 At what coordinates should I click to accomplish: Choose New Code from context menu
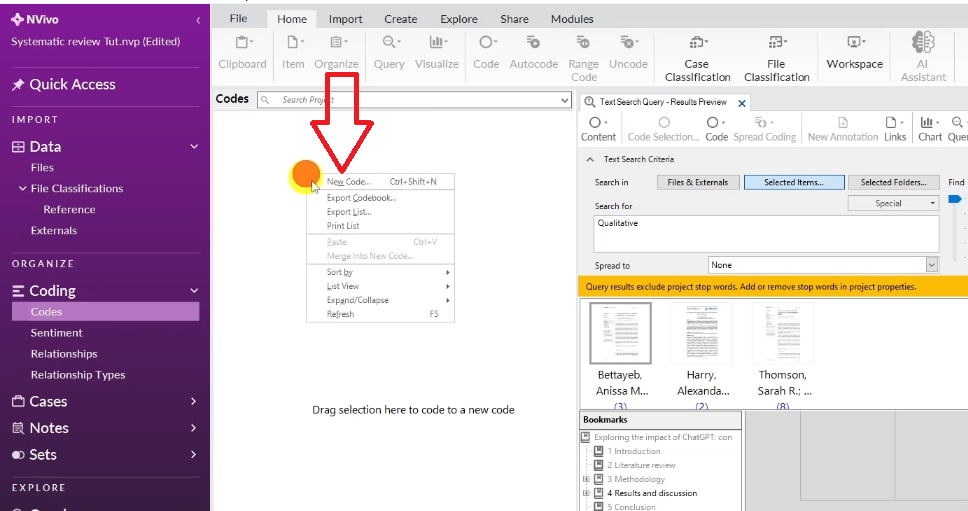380,181
